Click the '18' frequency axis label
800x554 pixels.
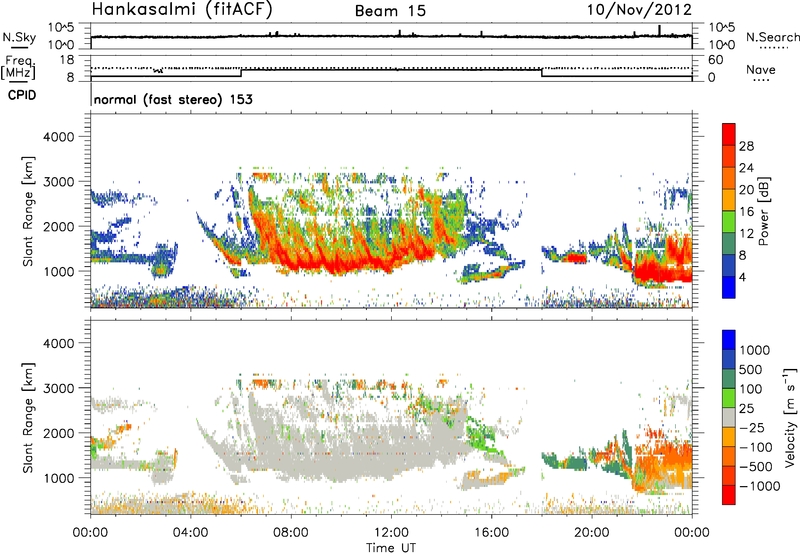coord(66,60)
